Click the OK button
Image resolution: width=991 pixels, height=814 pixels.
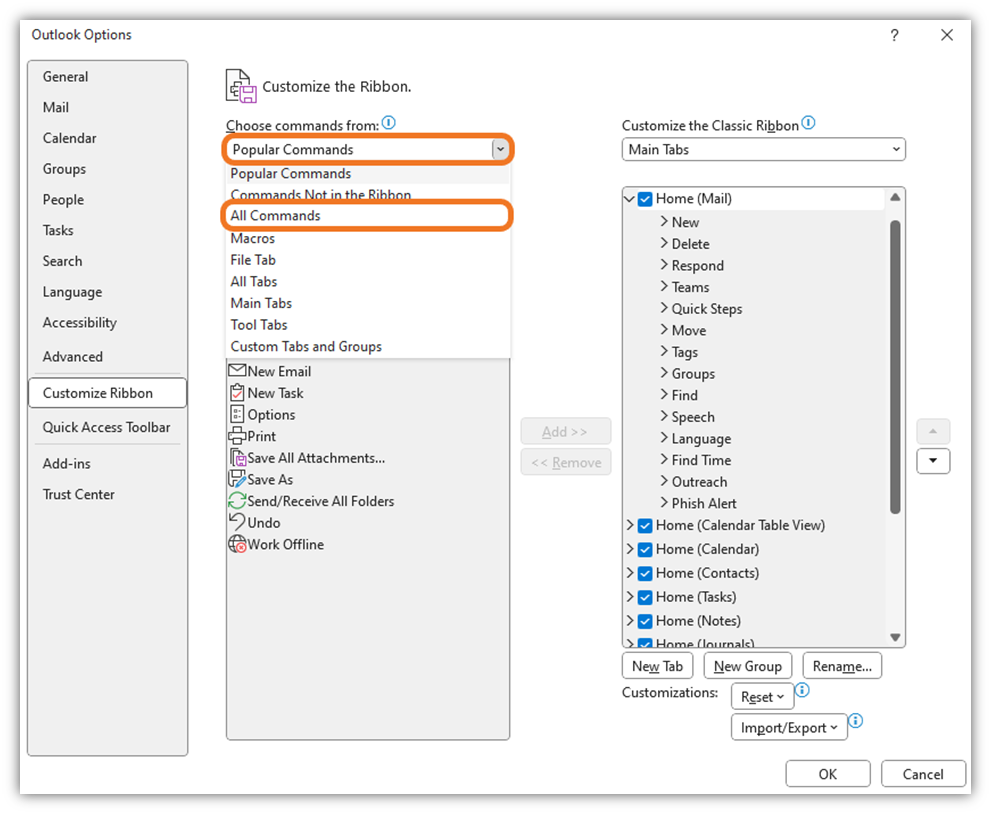click(x=828, y=774)
